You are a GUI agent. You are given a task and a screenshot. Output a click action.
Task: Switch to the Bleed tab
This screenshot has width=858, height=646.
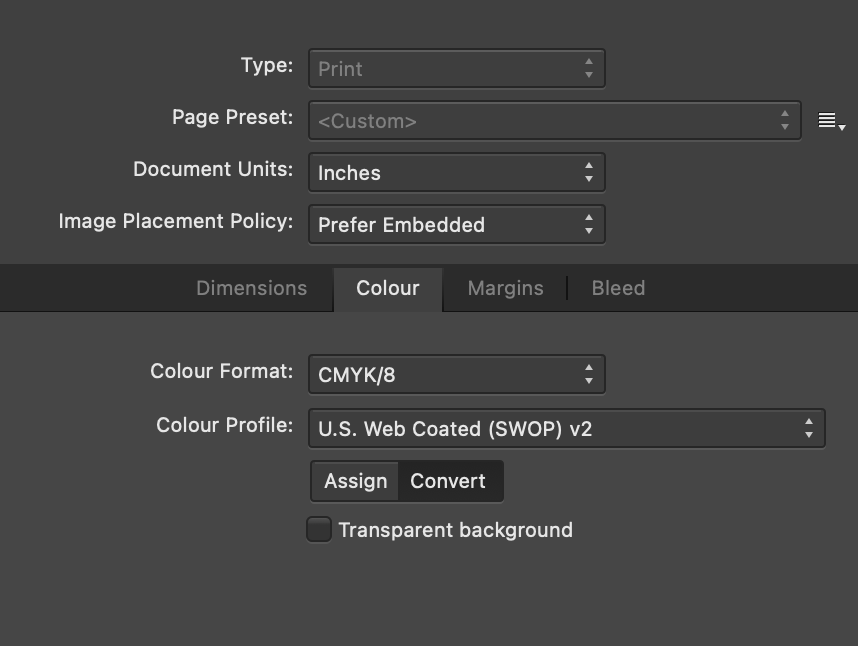coord(617,288)
